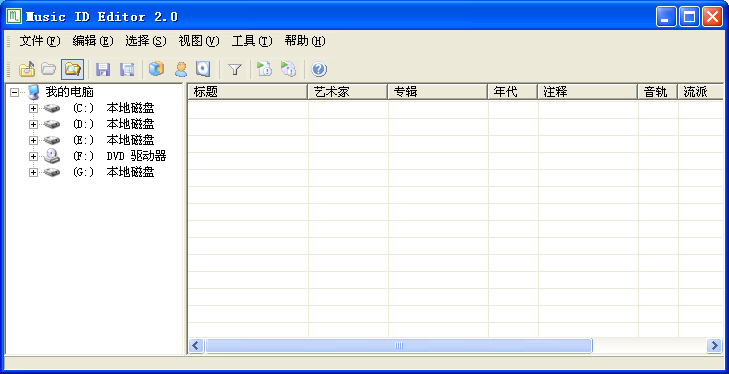Image resolution: width=729 pixels, height=374 pixels.
Task: Click the horizontal scrollbar left arrow
Action: [x=196, y=346]
